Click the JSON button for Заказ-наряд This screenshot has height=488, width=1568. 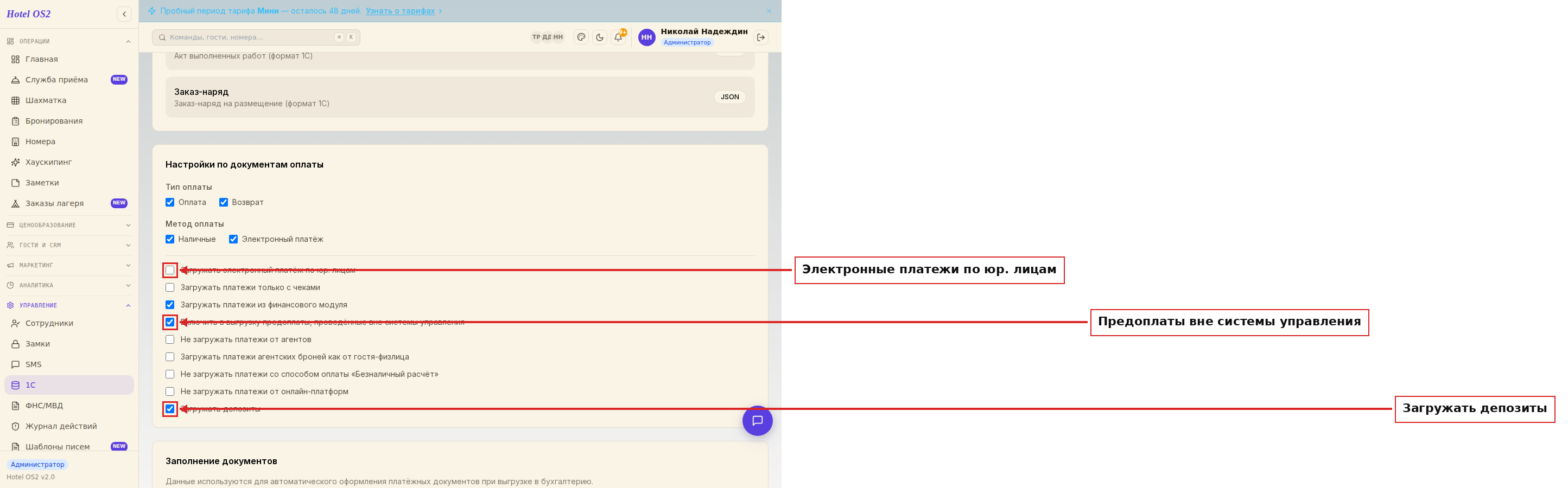click(729, 97)
